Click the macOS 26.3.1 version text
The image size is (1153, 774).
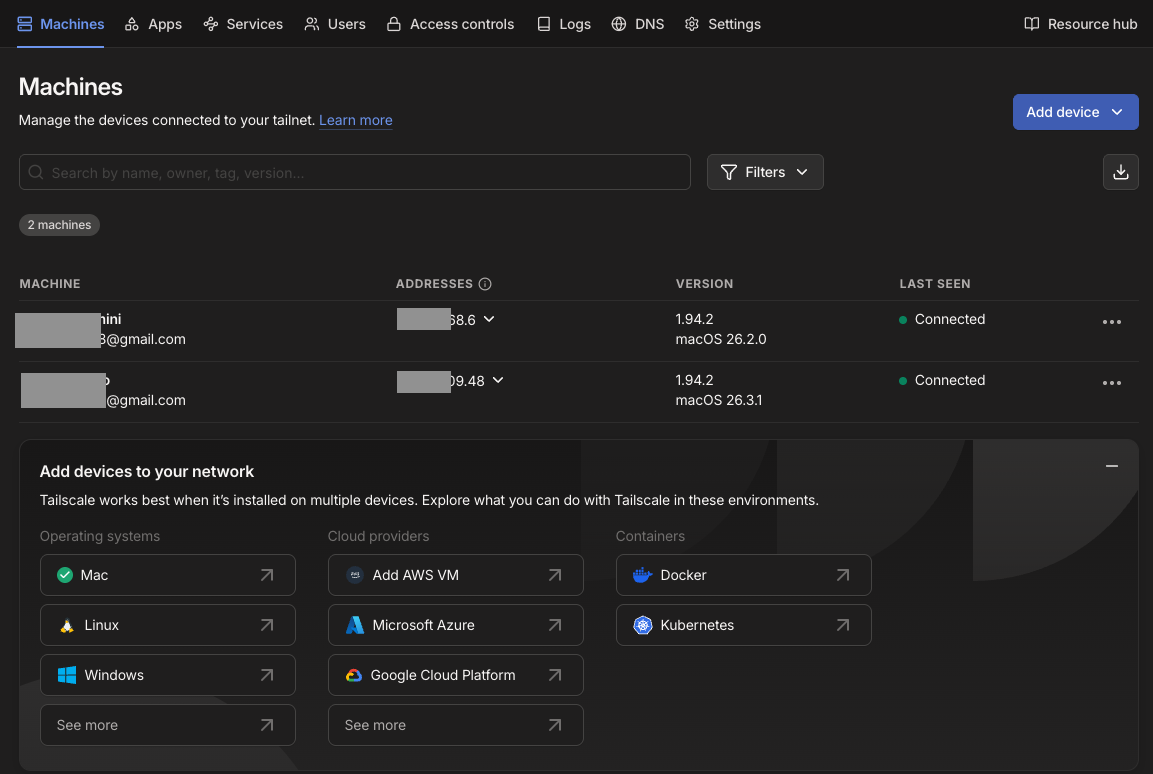[x=718, y=400]
